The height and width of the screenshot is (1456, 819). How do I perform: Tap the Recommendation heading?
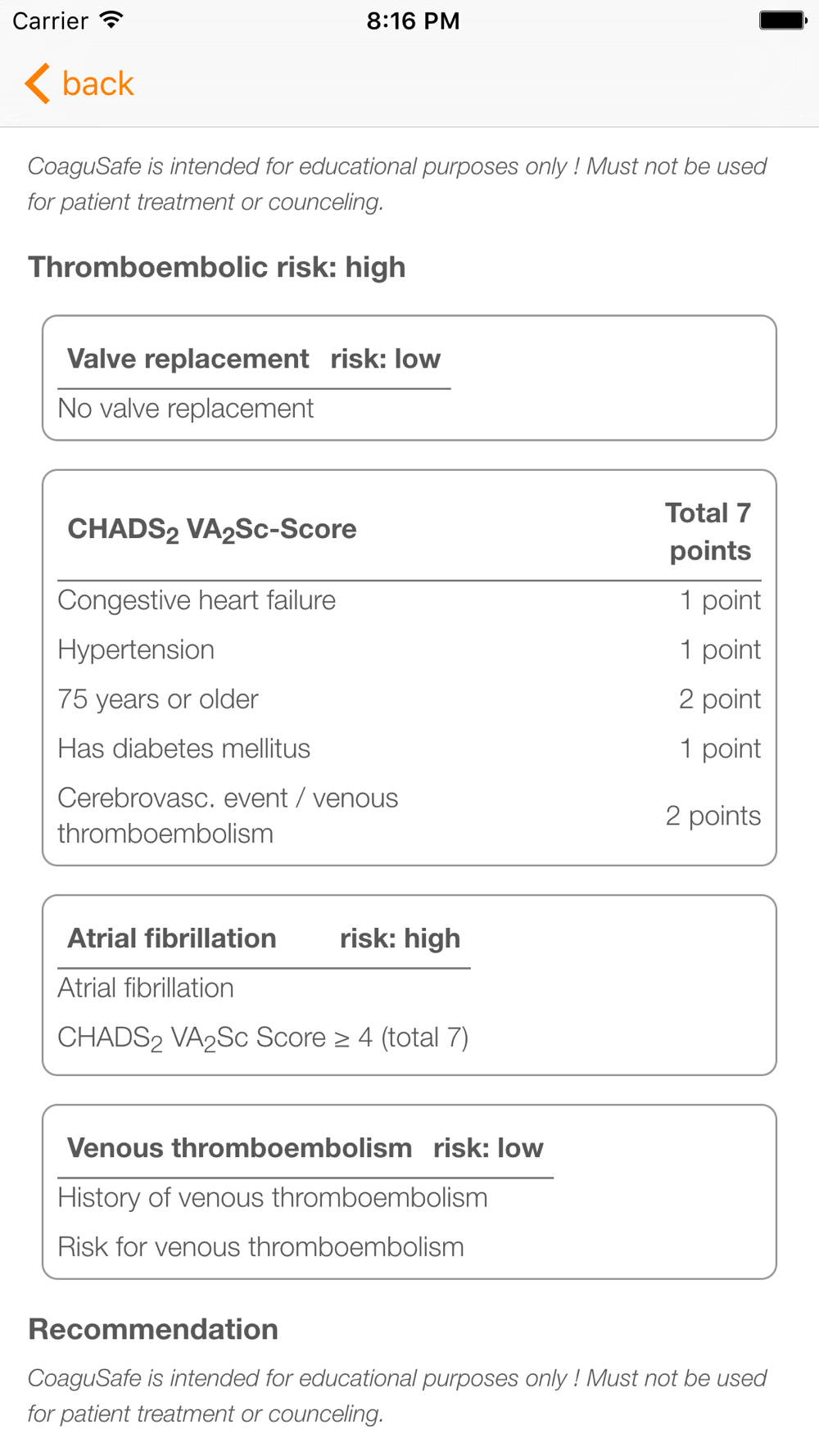coord(153,1329)
